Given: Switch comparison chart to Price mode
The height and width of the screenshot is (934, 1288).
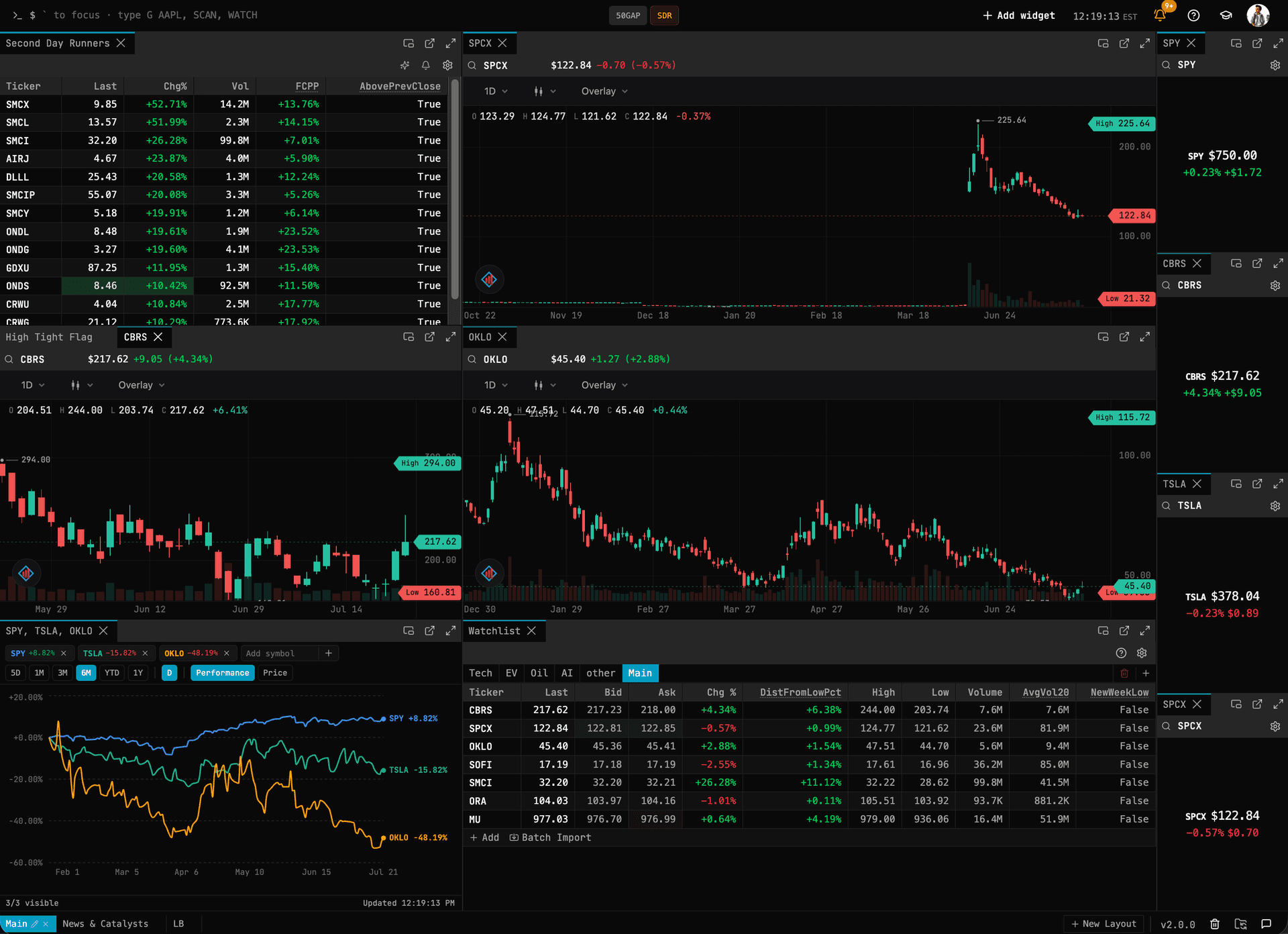Looking at the screenshot, I should pyautogui.click(x=275, y=673).
